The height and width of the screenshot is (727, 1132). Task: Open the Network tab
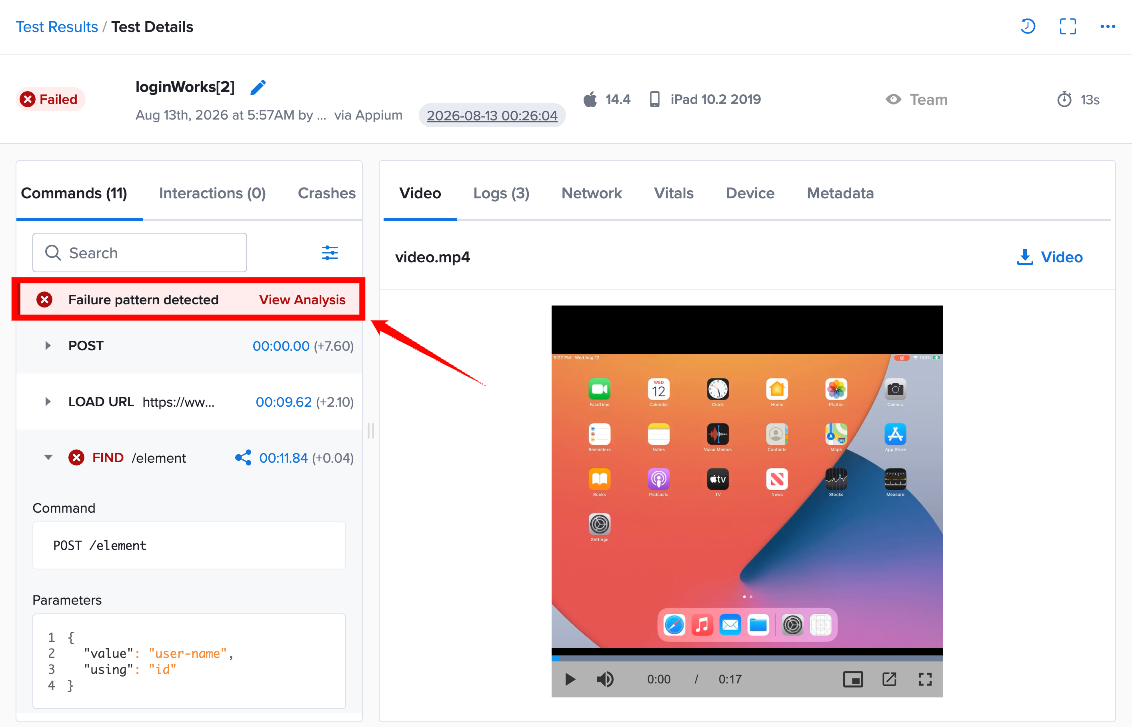591,193
